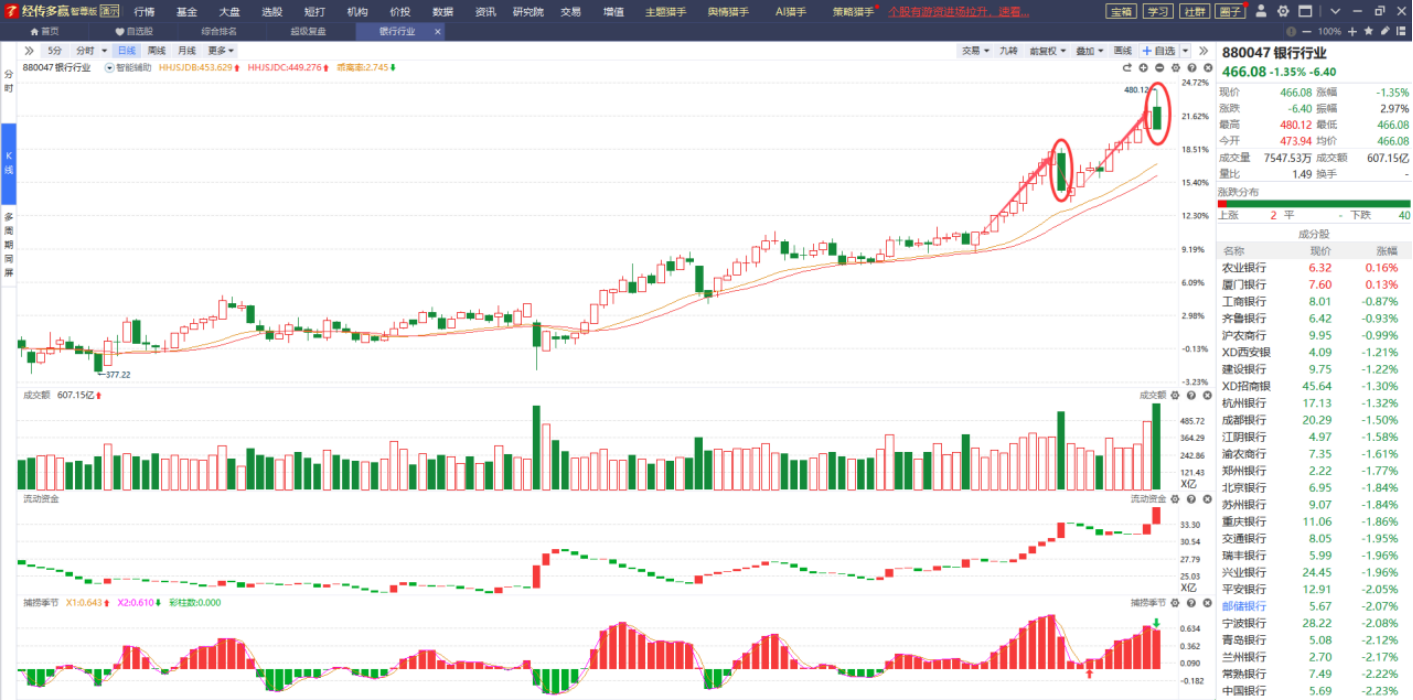Switch chart to 日线 period
Viewport: 1413px width, 700px height.
pos(127,50)
